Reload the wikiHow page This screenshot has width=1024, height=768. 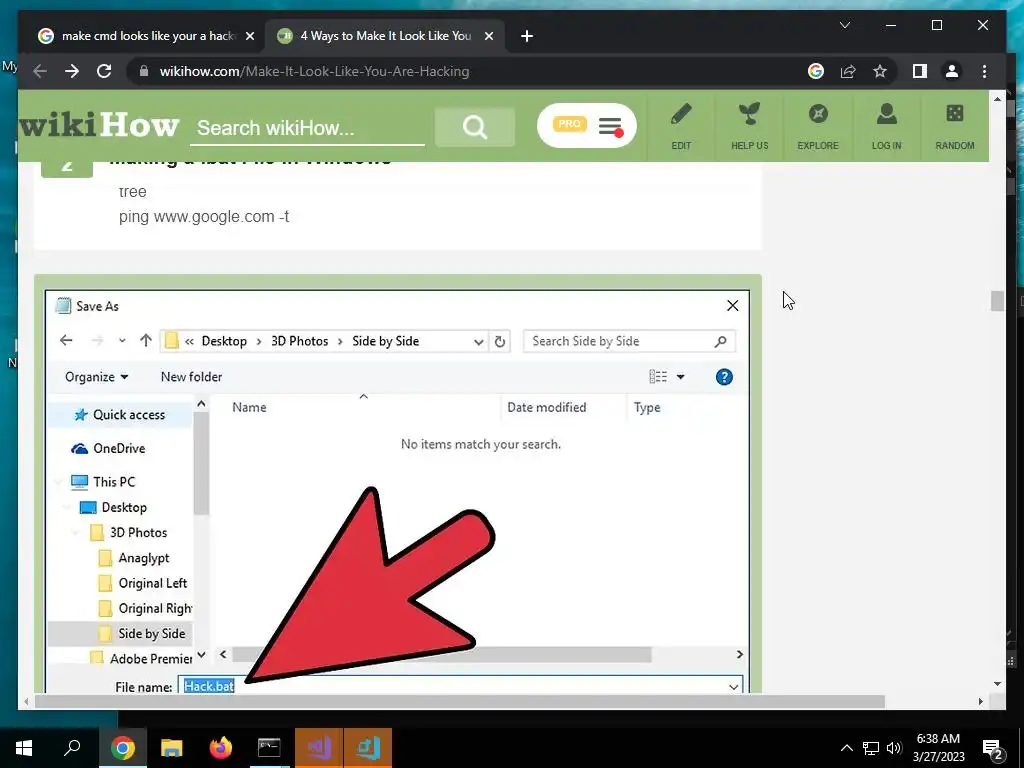point(104,71)
